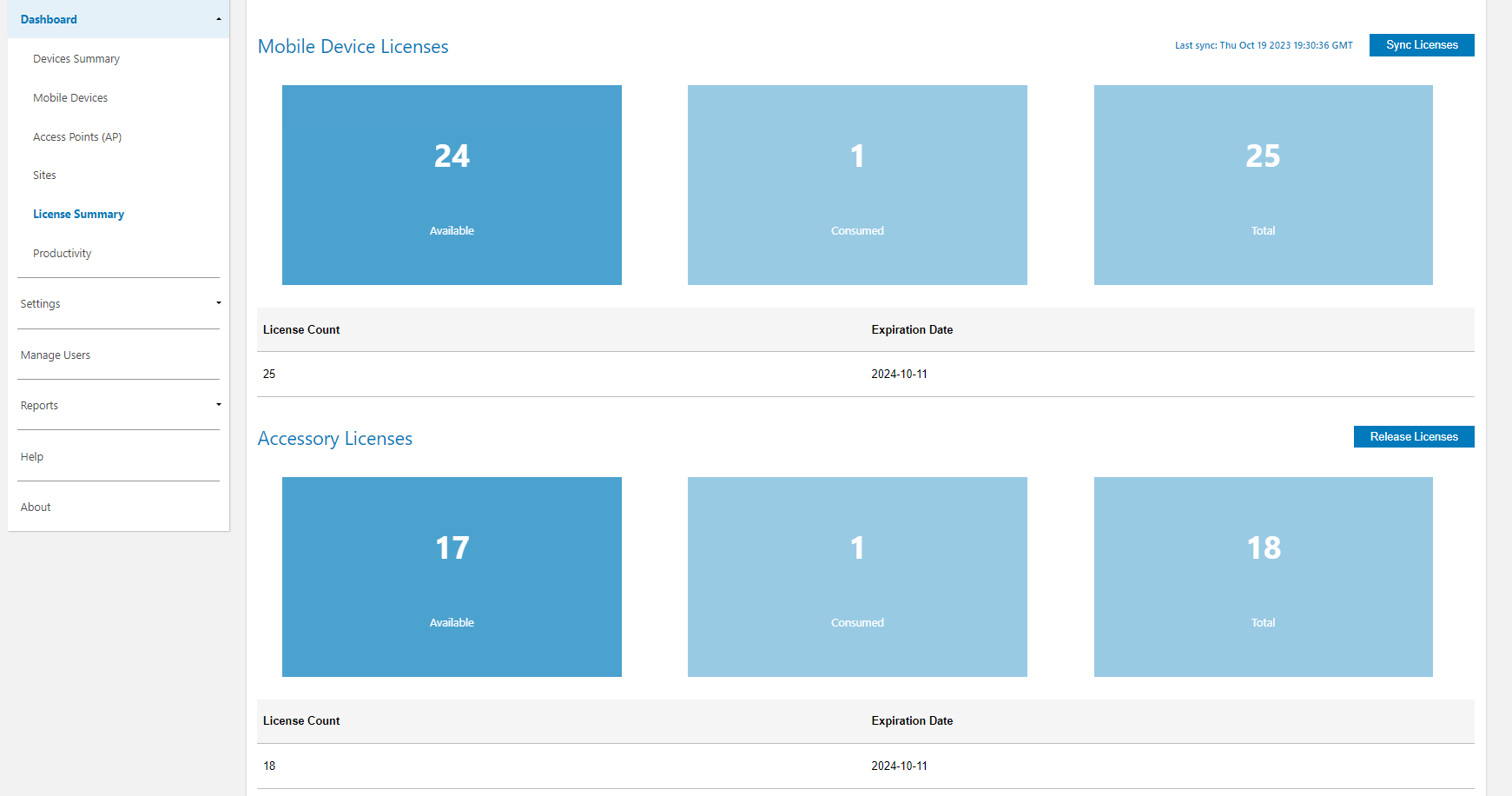Click the Release Licenses button
The width and height of the screenshot is (1512, 796).
[x=1413, y=436]
